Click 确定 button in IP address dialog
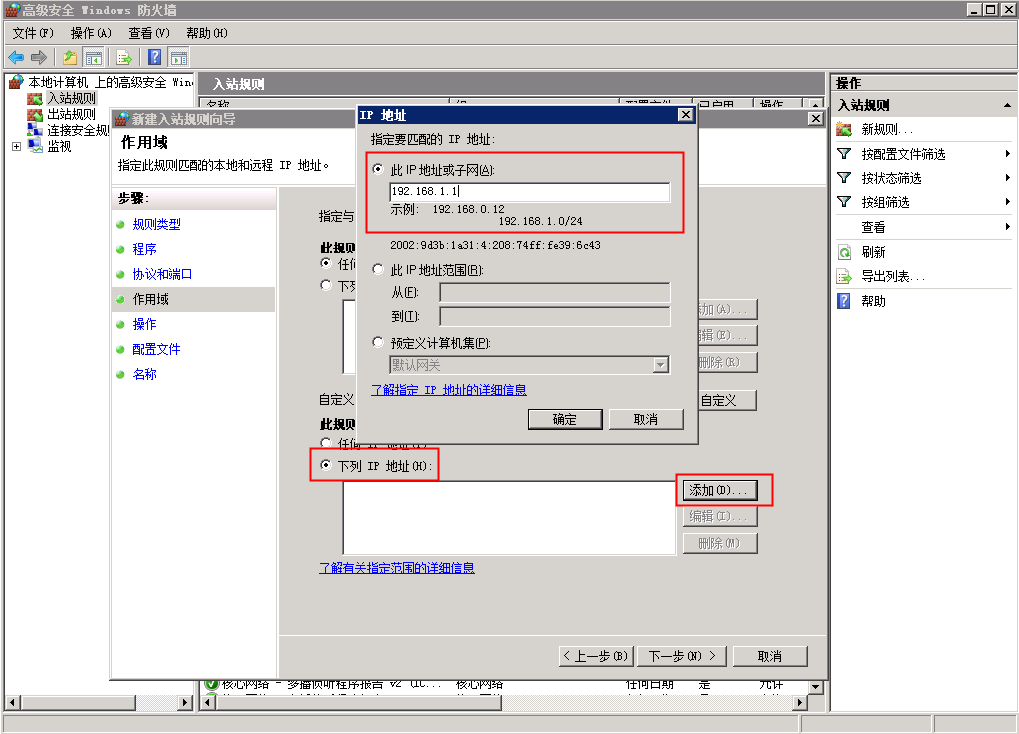Image resolution: width=1019 pixels, height=734 pixels. tap(565, 419)
